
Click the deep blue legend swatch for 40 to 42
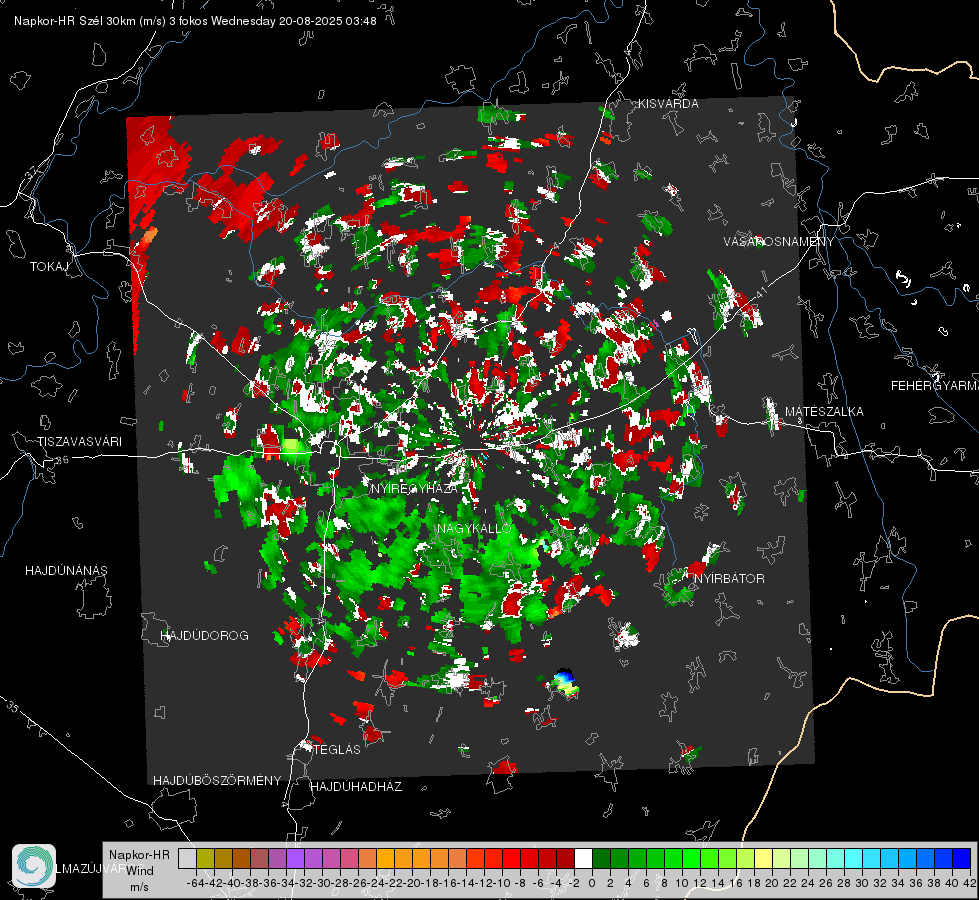pyautogui.click(x=962, y=859)
